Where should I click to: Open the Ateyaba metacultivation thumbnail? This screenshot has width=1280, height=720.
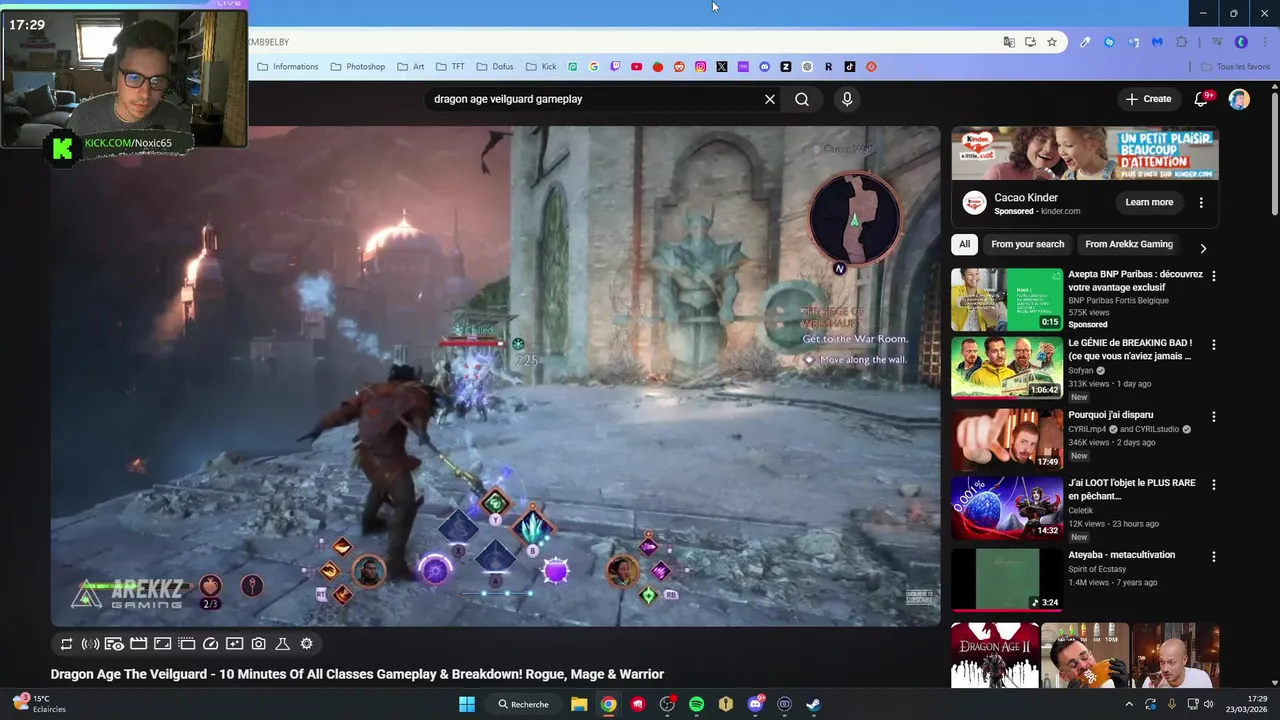point(1007,579)
